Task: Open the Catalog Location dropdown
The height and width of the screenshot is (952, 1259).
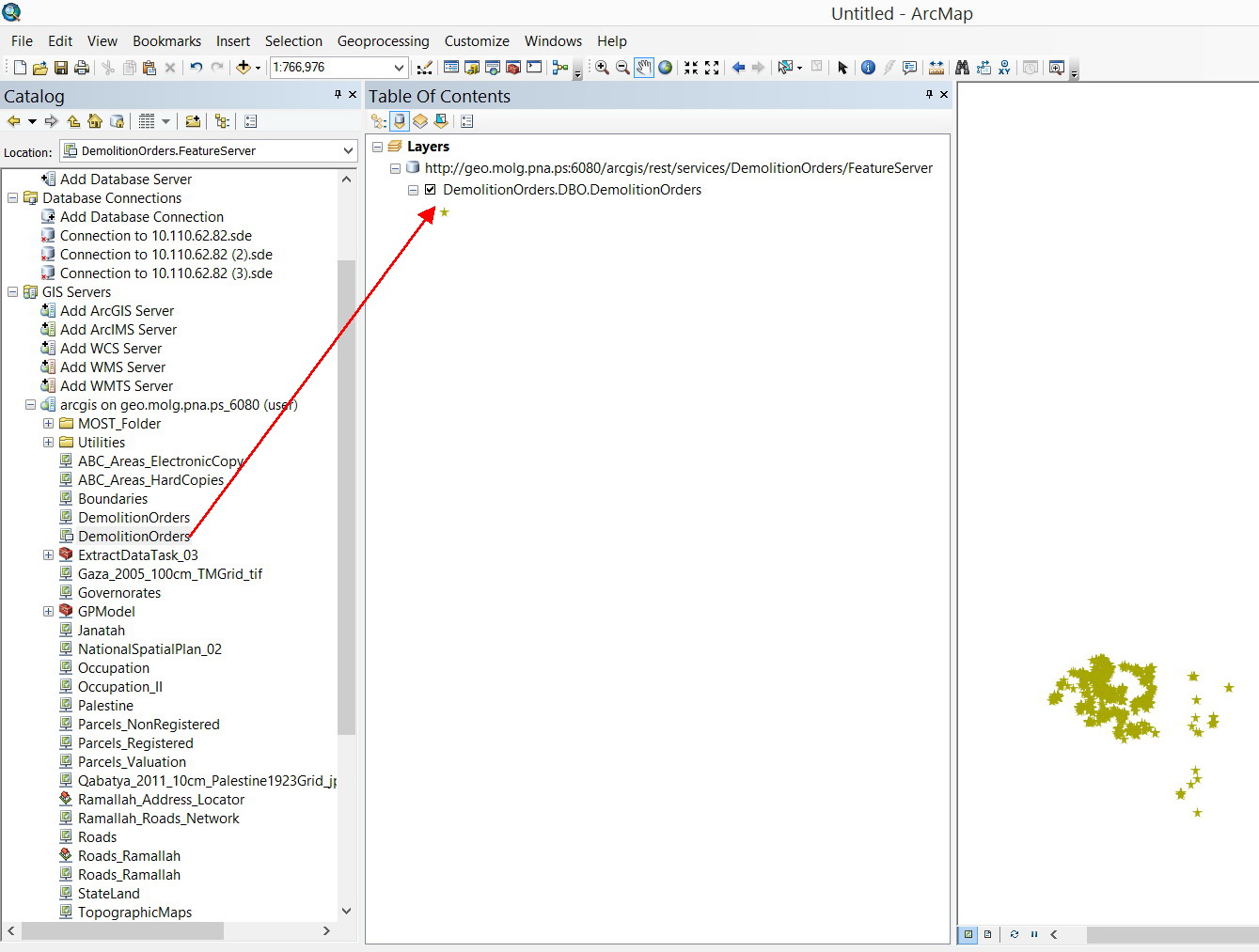Action: click(348, 150)
